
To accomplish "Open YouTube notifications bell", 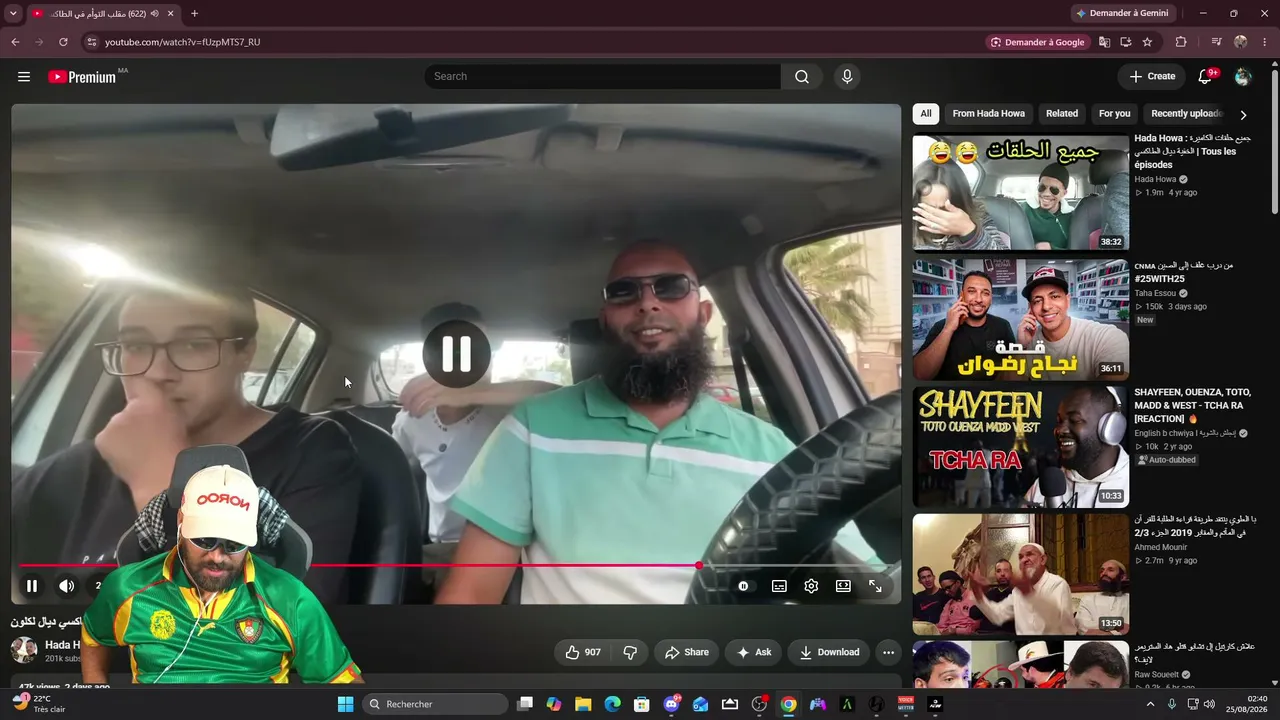I will tap(1206, 77).
